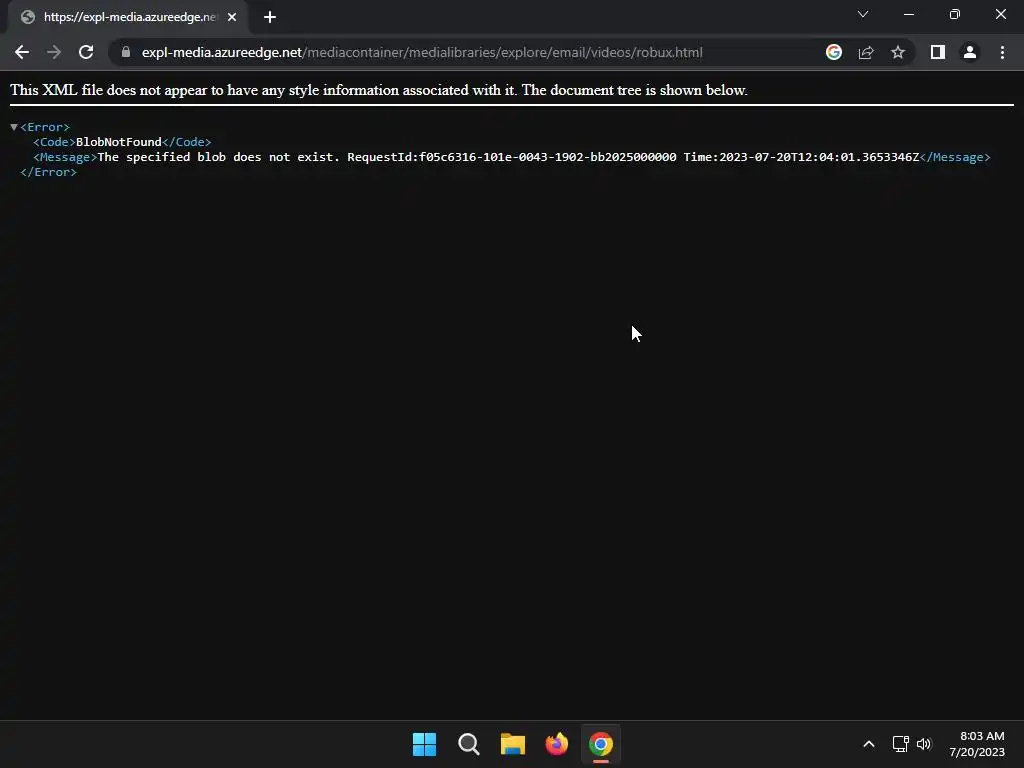This screenshot has width=1024, height=768.
Task: Click the Chrome taskbar icon
Action: [x=601, y=744]
